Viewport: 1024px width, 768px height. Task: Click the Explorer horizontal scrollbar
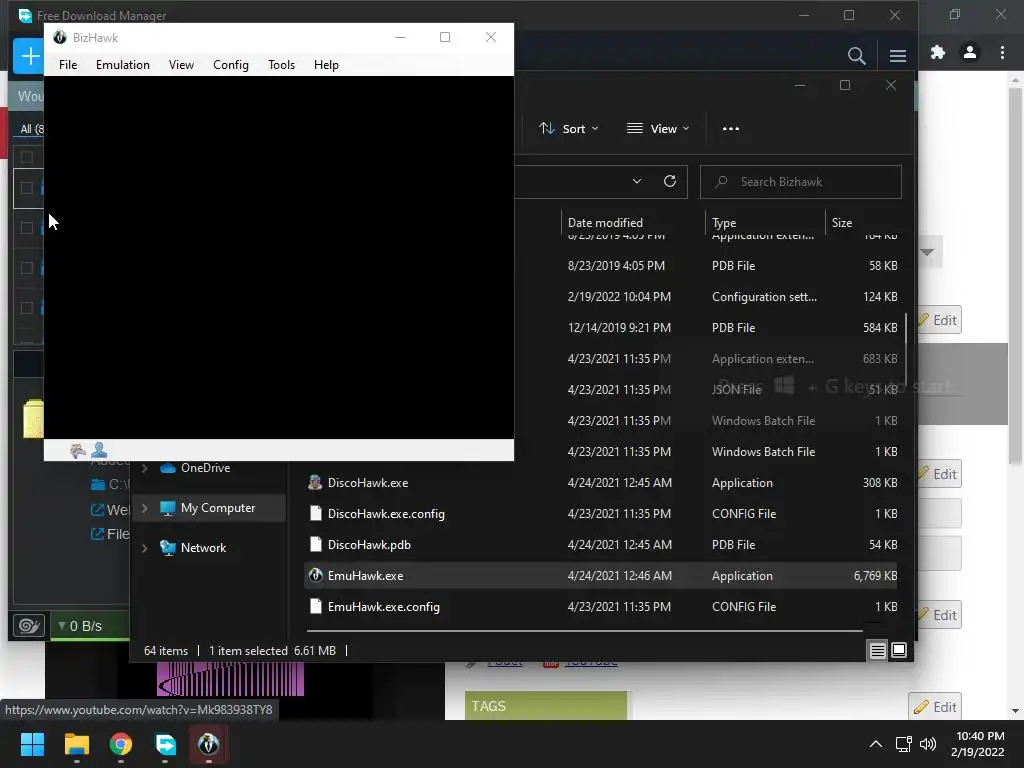click(x=584, y=631)
